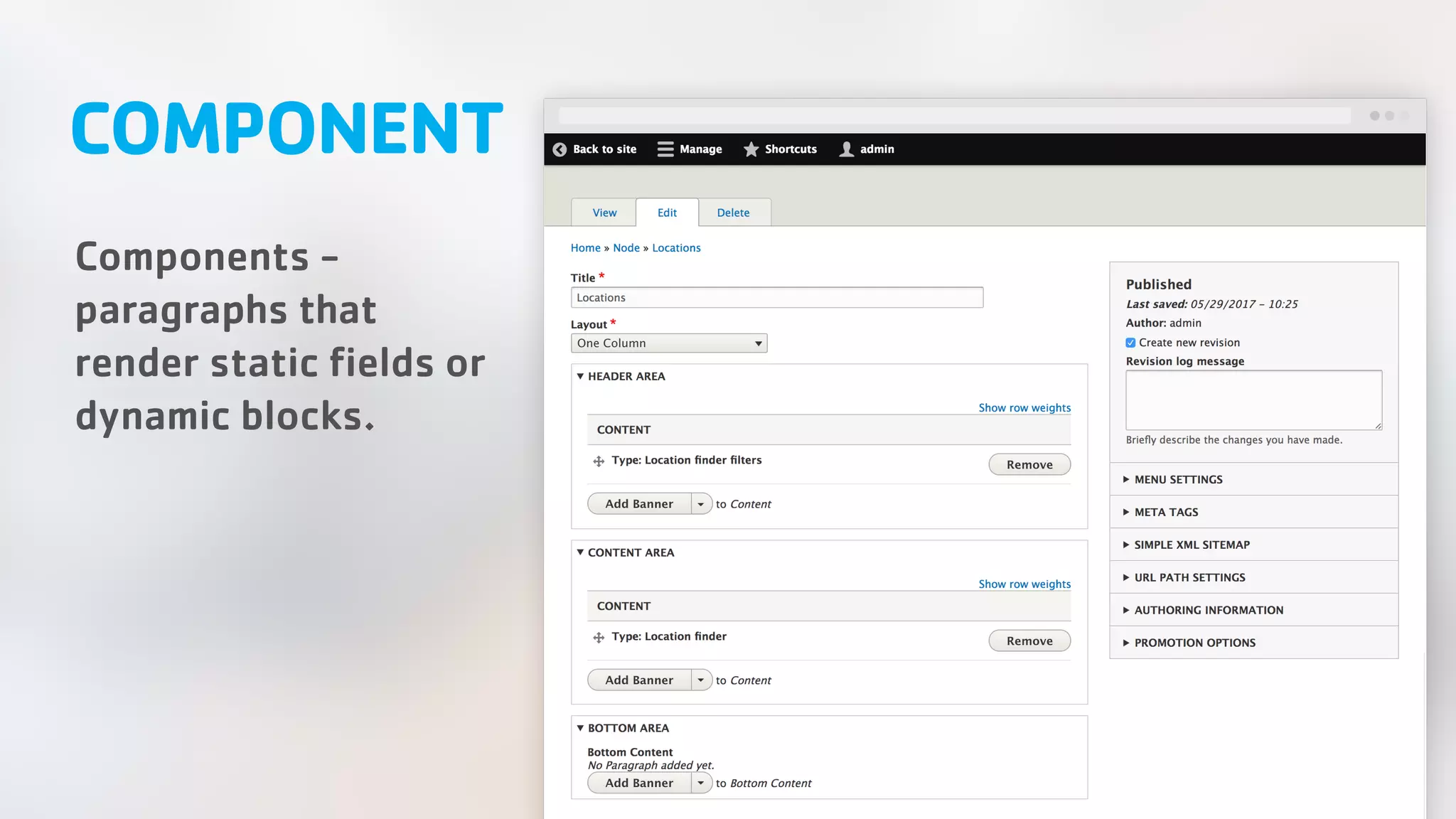Click the 'Briefly describe the changes' hint
Image resolution: width=1456 pixels, height=819 pixels.
tap(1234, 440)
